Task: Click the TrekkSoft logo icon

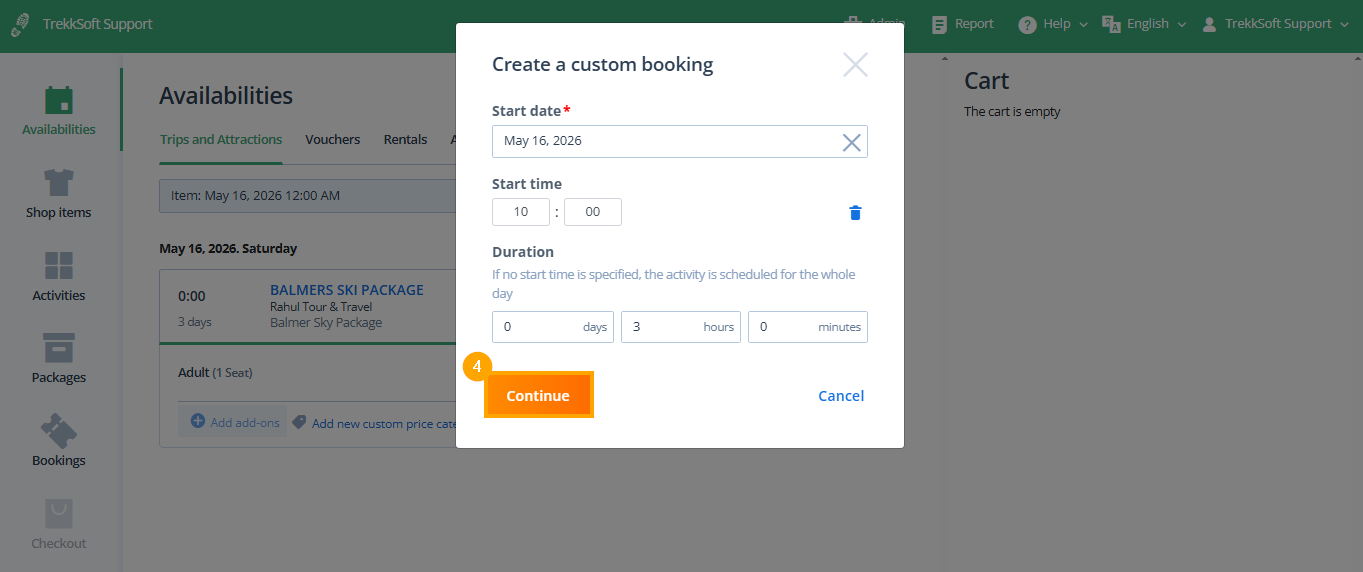Action: click(20, 25)
